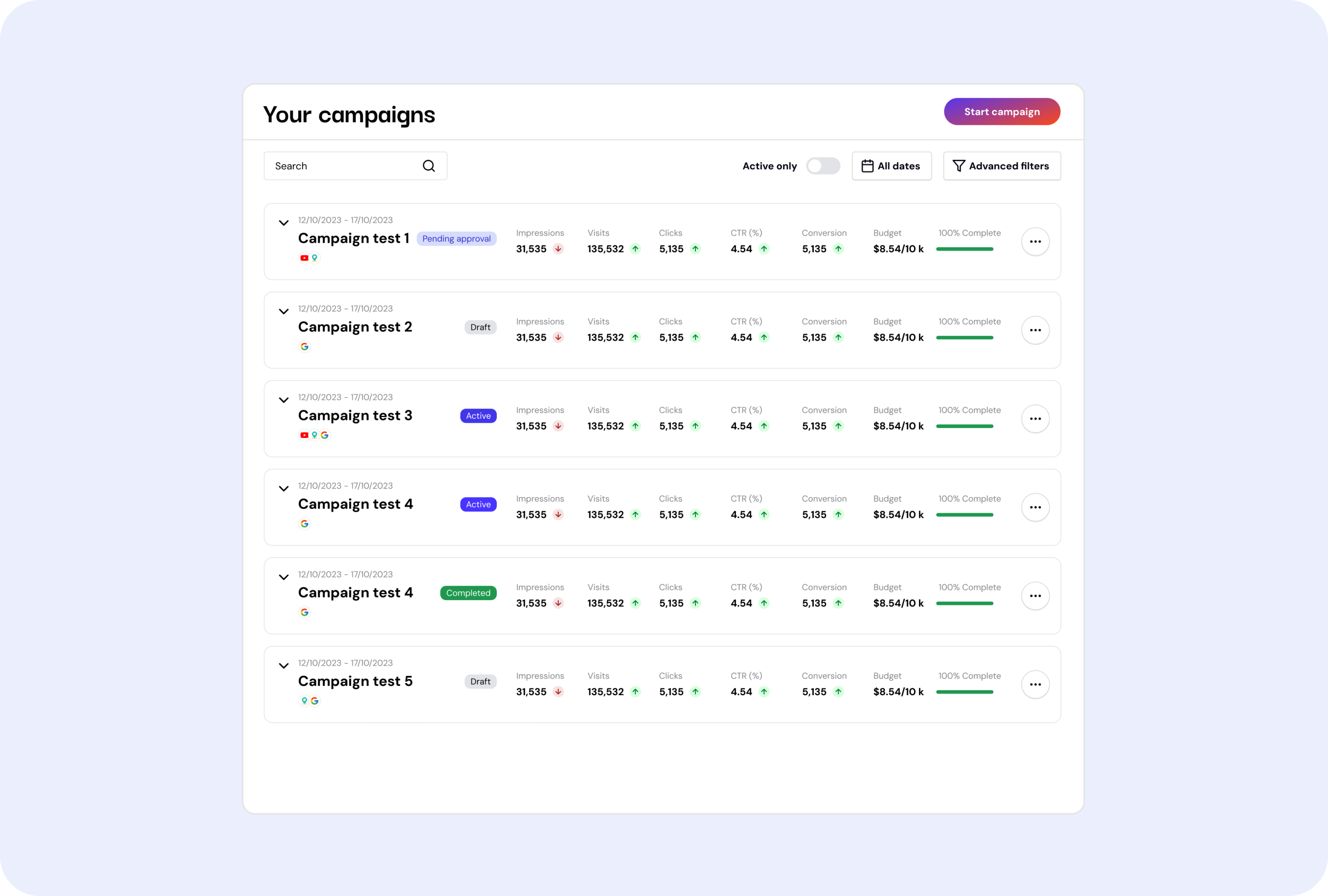Click Google icon under Campaign test 2

pyautogui.click(x=304, y=347)
